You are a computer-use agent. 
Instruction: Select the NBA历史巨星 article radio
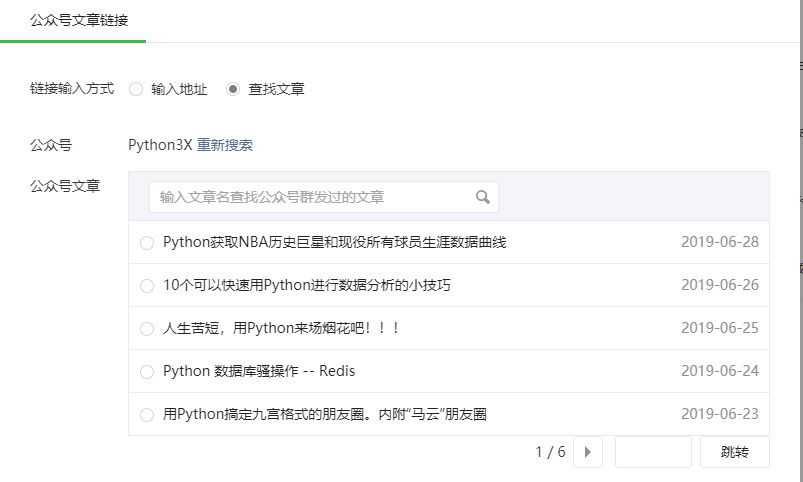point(147,243)
